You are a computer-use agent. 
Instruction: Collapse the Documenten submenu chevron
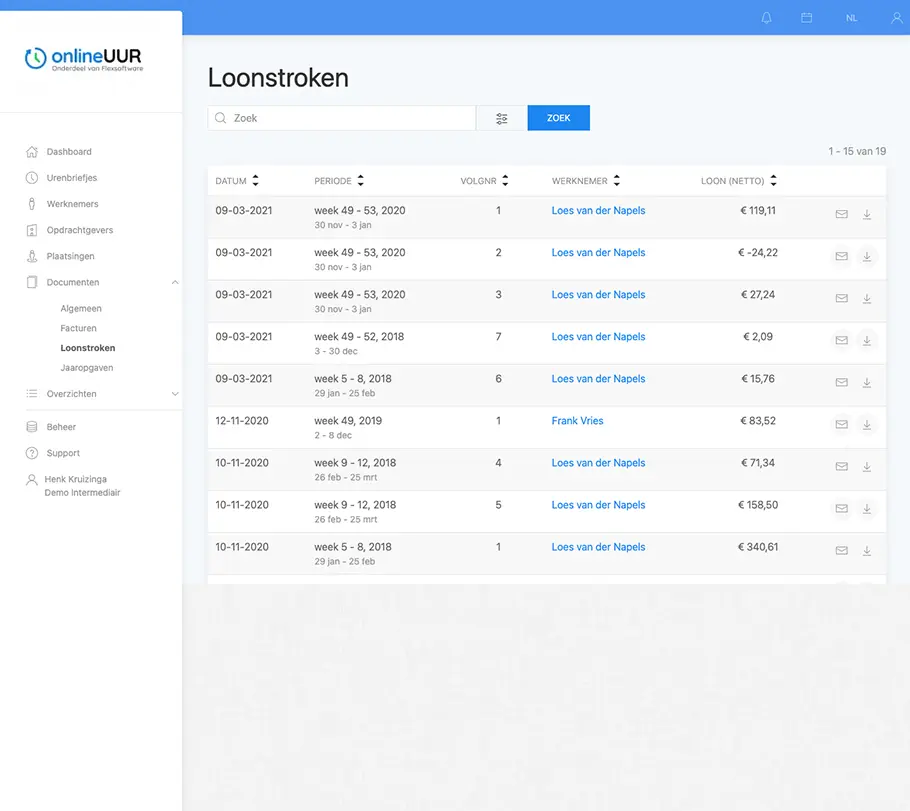click(175, 282)
